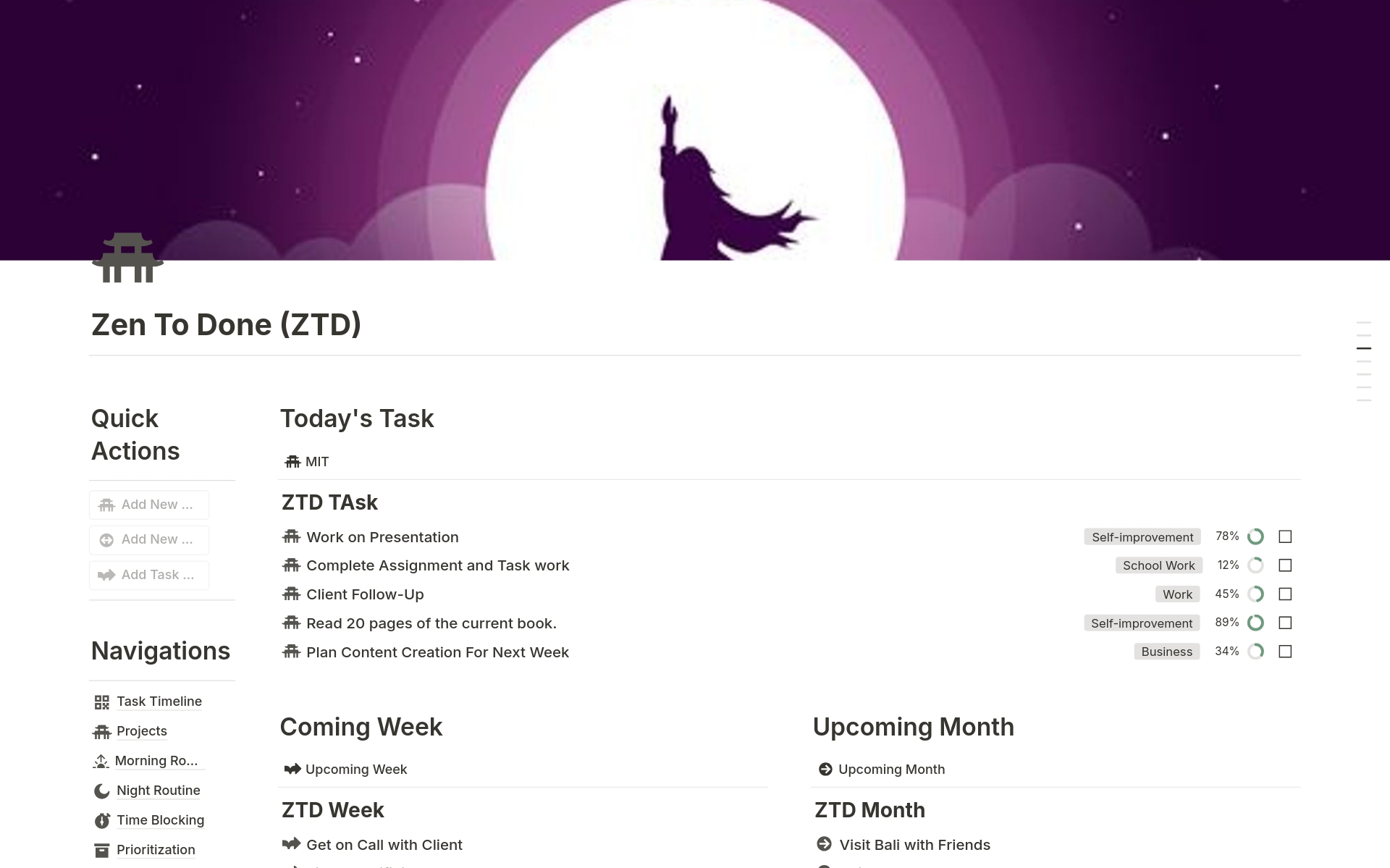Expand the ZTD Week section
The image size is (1390, 868).
click(333, 810)
